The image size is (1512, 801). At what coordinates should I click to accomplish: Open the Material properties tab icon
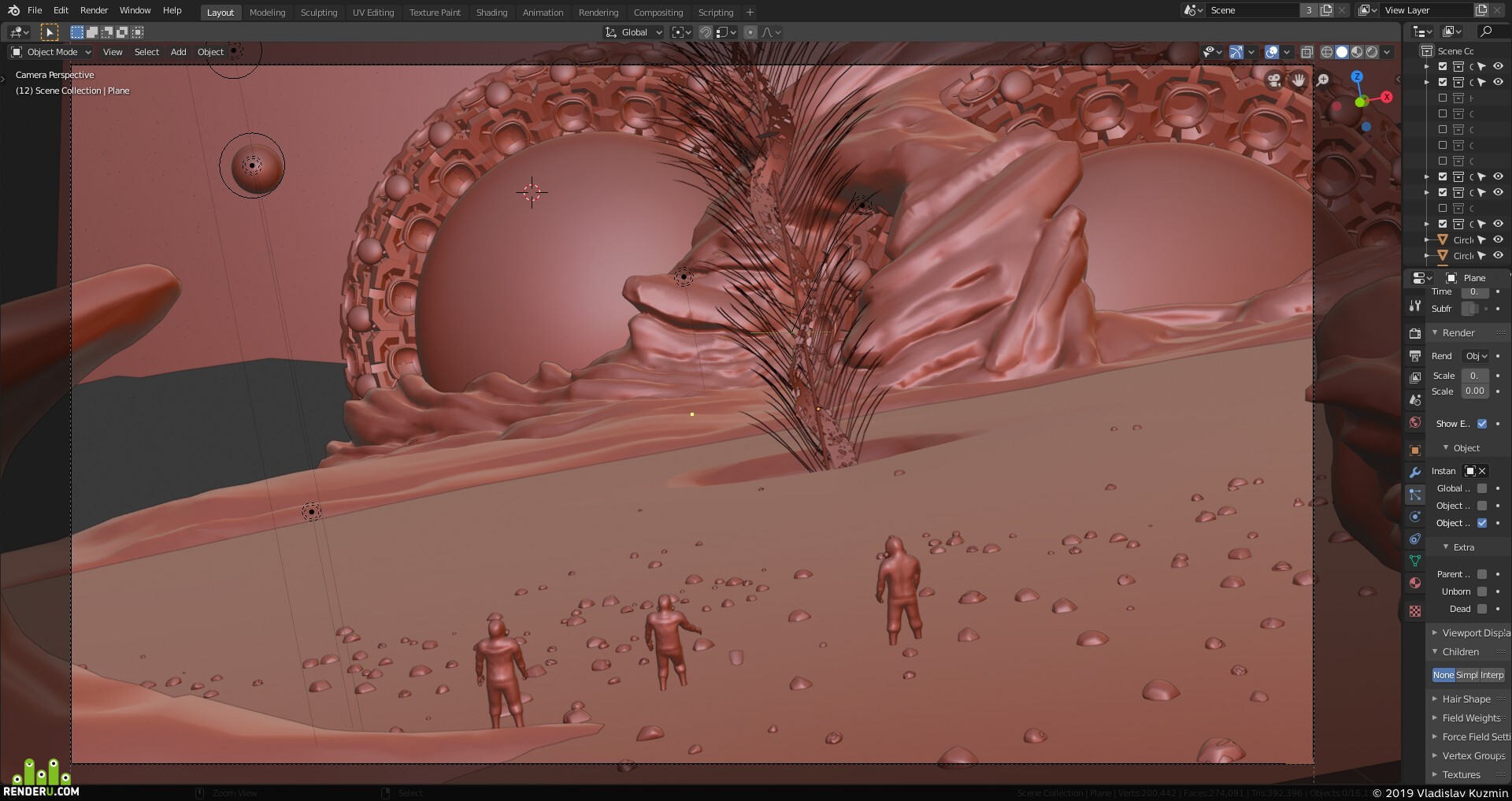1415,583
